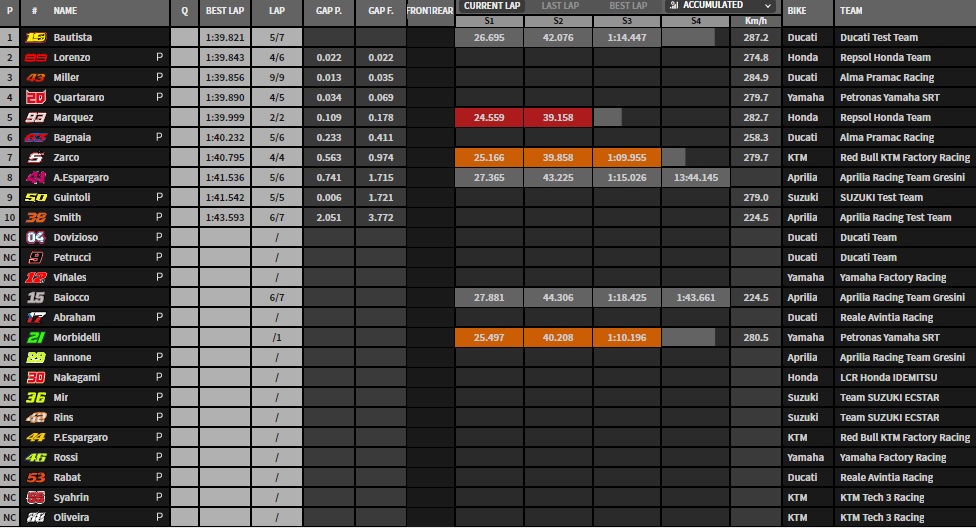
Task: Click Bautista's best lap 1:39.821
Action: pyautogui.click(x=225, y=37)
